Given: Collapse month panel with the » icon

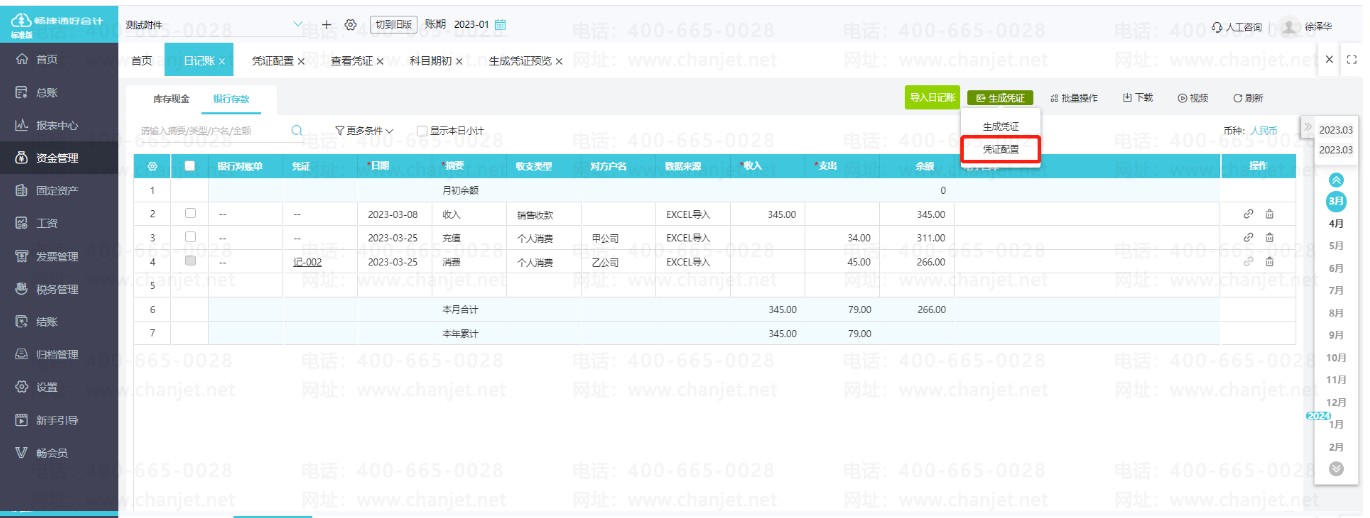Looking at the screenshot, I should point(1308,127).
